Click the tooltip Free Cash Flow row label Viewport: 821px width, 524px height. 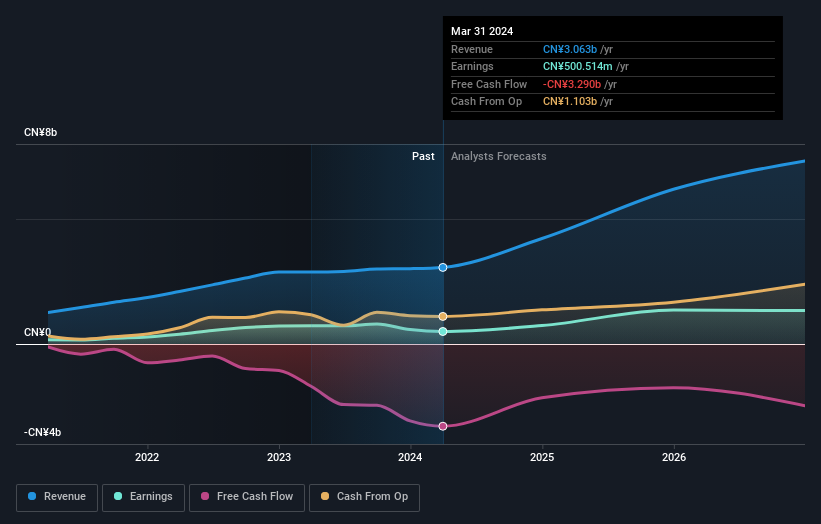(489, 84)
